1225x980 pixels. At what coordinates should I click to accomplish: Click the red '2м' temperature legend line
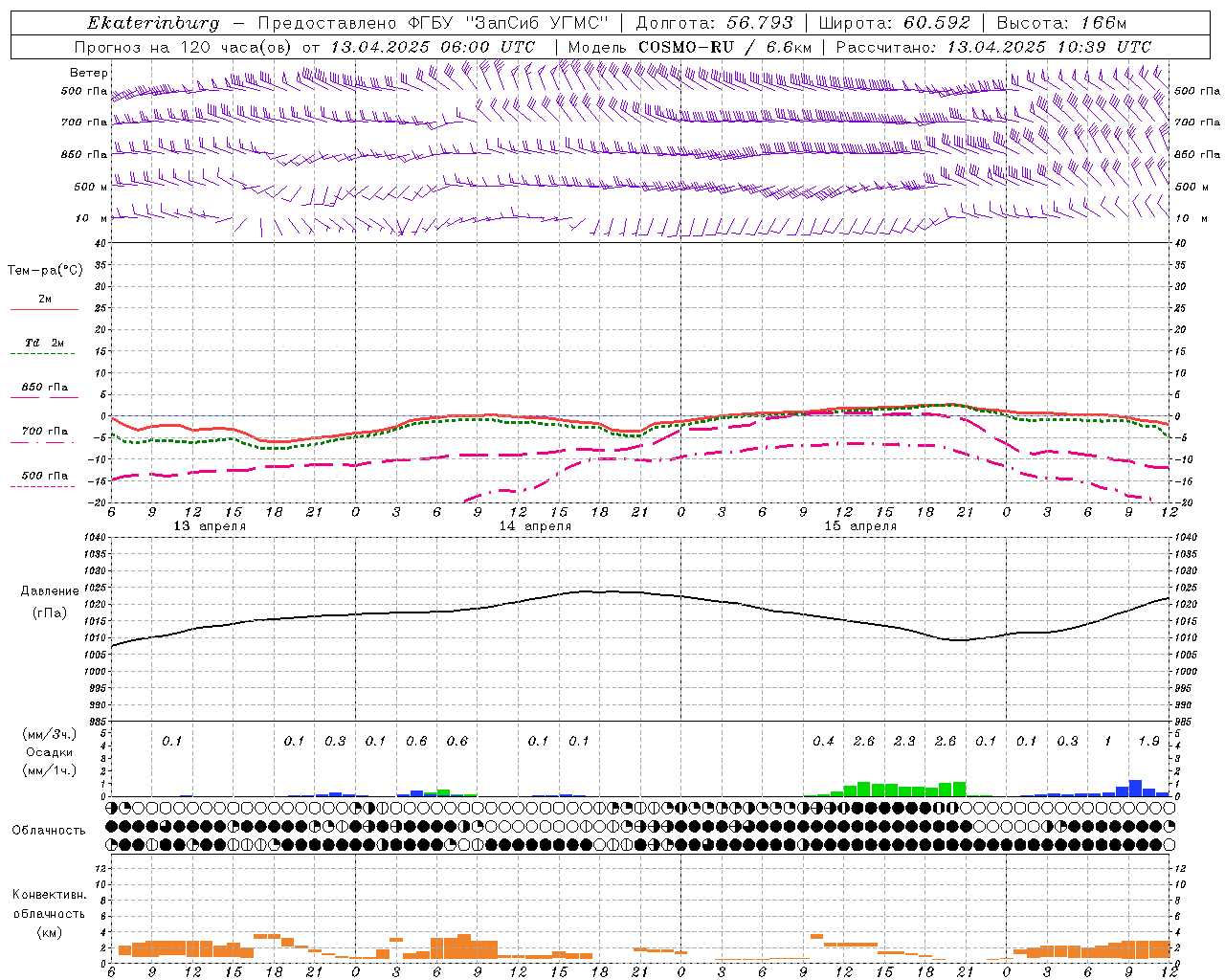coord(44,309)
